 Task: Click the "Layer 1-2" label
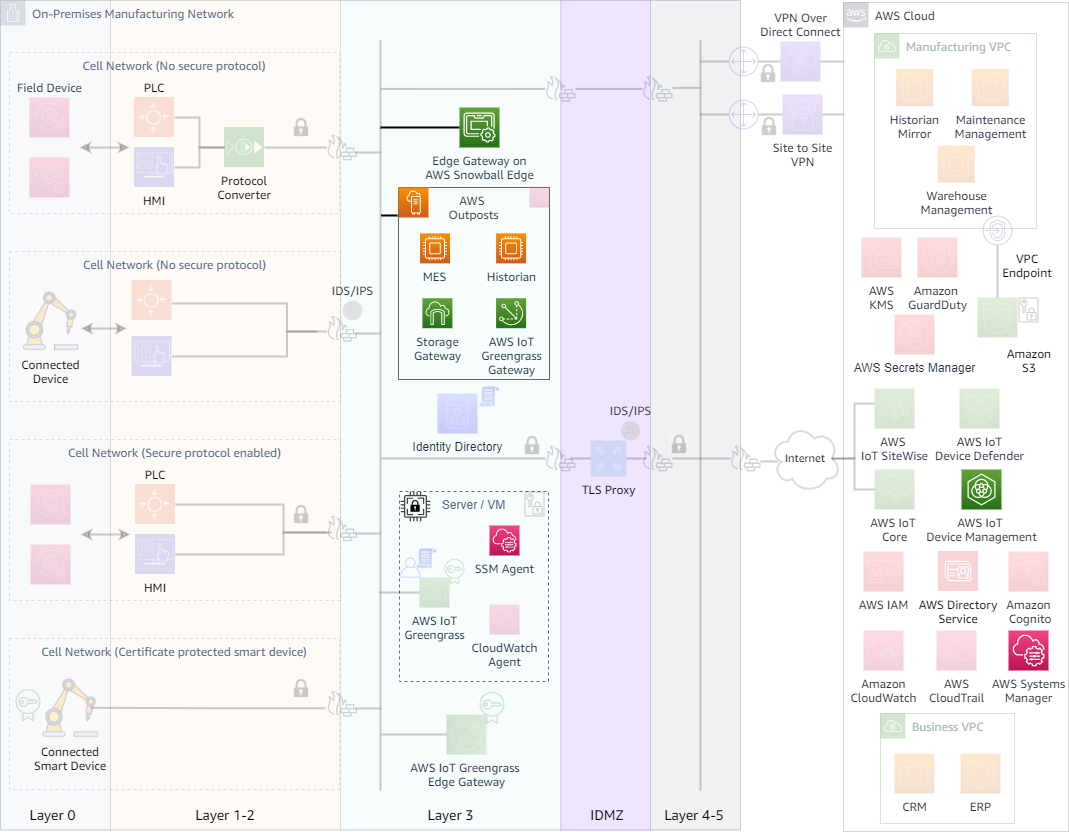[225, 816]
